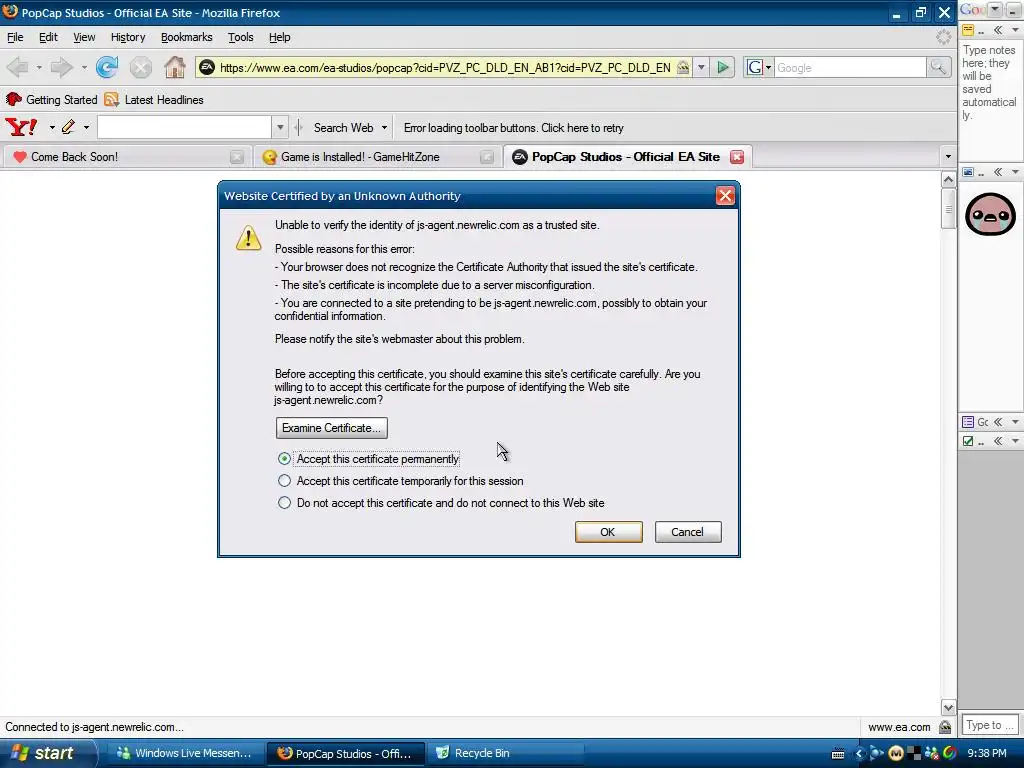The image size is (1024, 768).
Task: Click the sidebar photo gadget icon
Action: [968, 172]
